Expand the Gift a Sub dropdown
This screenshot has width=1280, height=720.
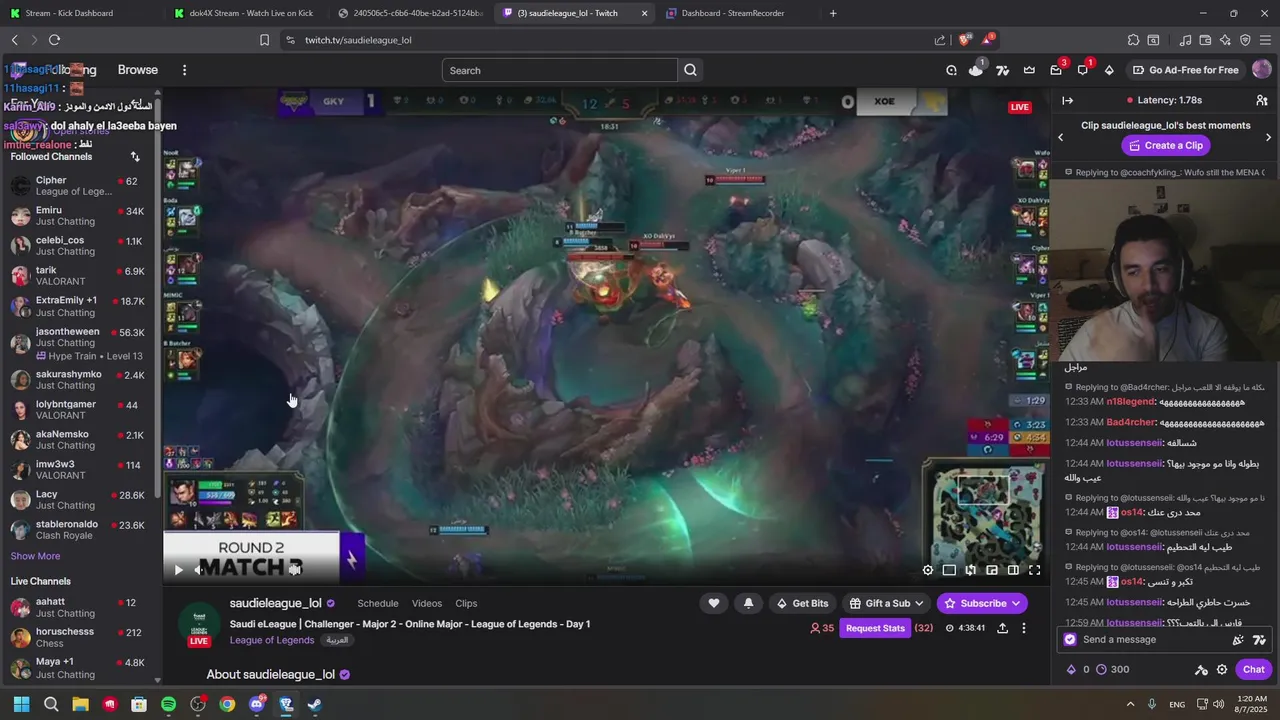(x=919, y=603)
